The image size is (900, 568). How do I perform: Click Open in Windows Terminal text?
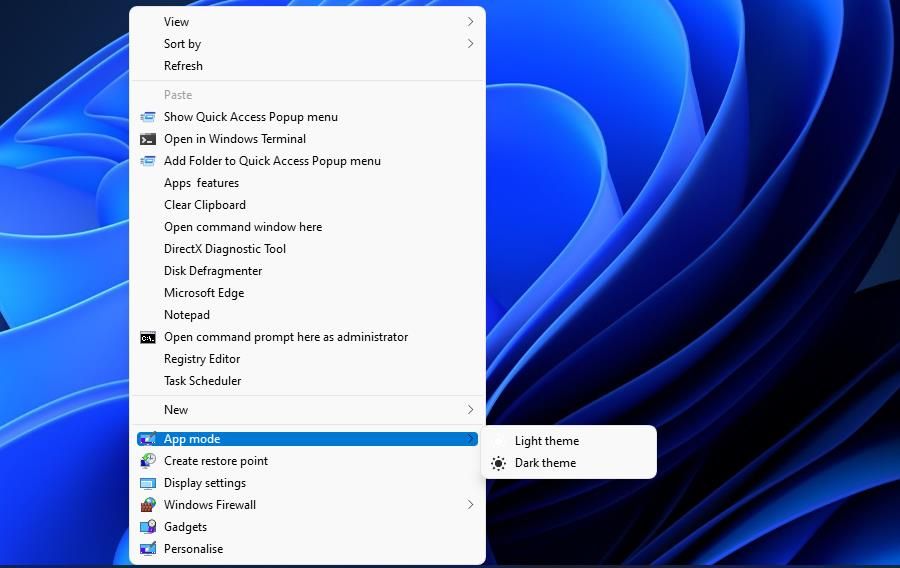point(235,139)
